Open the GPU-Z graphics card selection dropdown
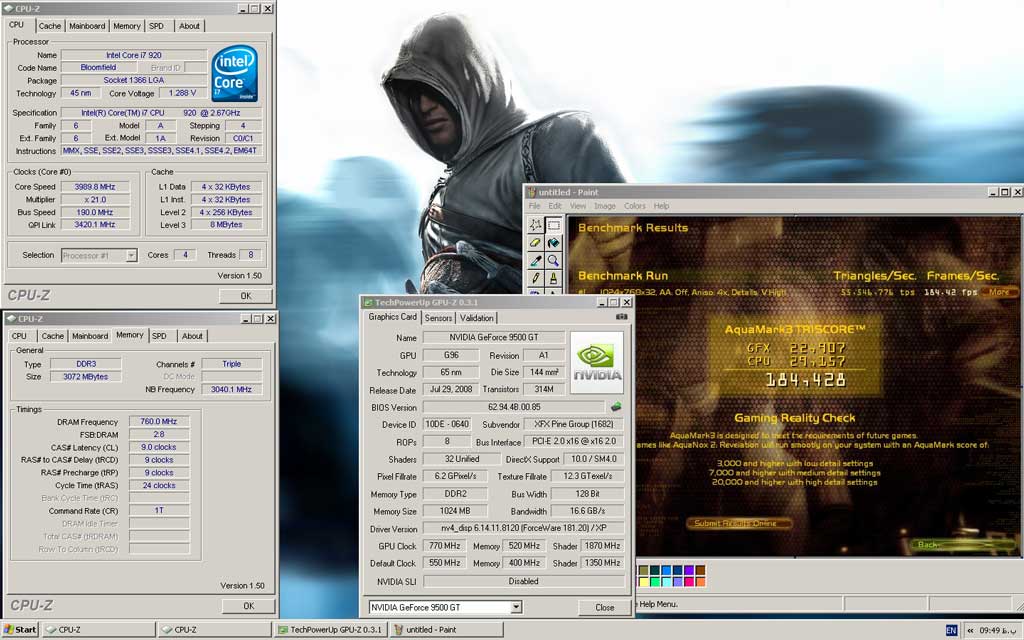Viewport: 1024px width, 640px height. 516,607
